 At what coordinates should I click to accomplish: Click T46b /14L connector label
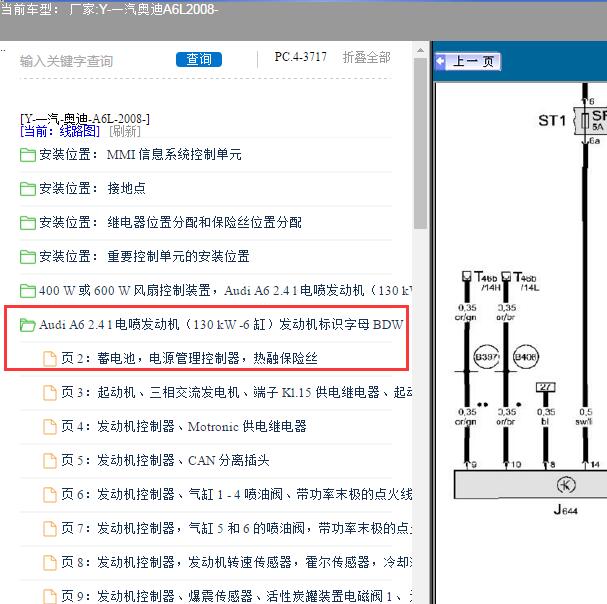(526, 281)
